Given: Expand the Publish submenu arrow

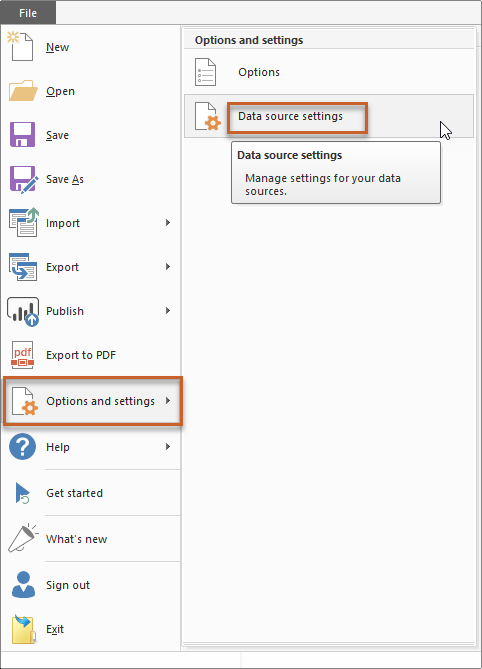Looking at the screenshot, I should (168, 311).
